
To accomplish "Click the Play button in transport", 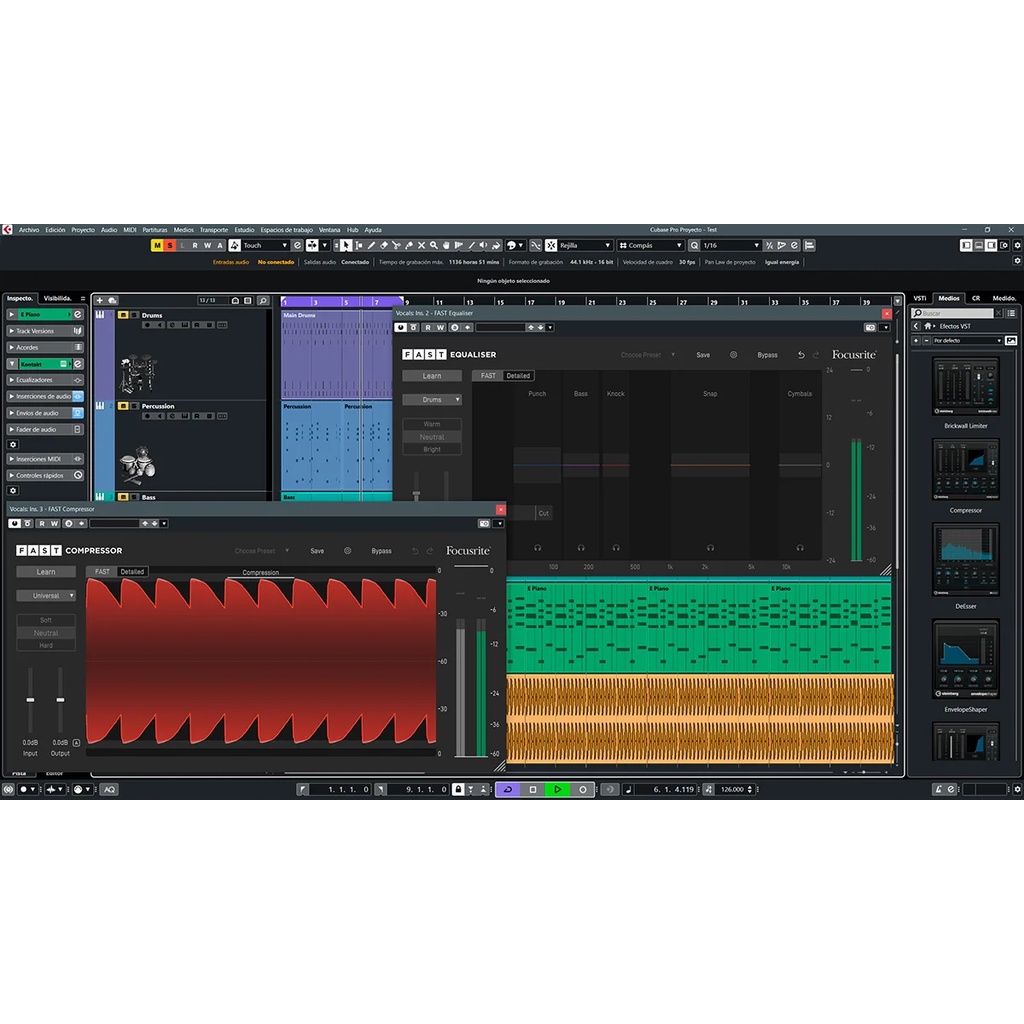I will (558, 790).
